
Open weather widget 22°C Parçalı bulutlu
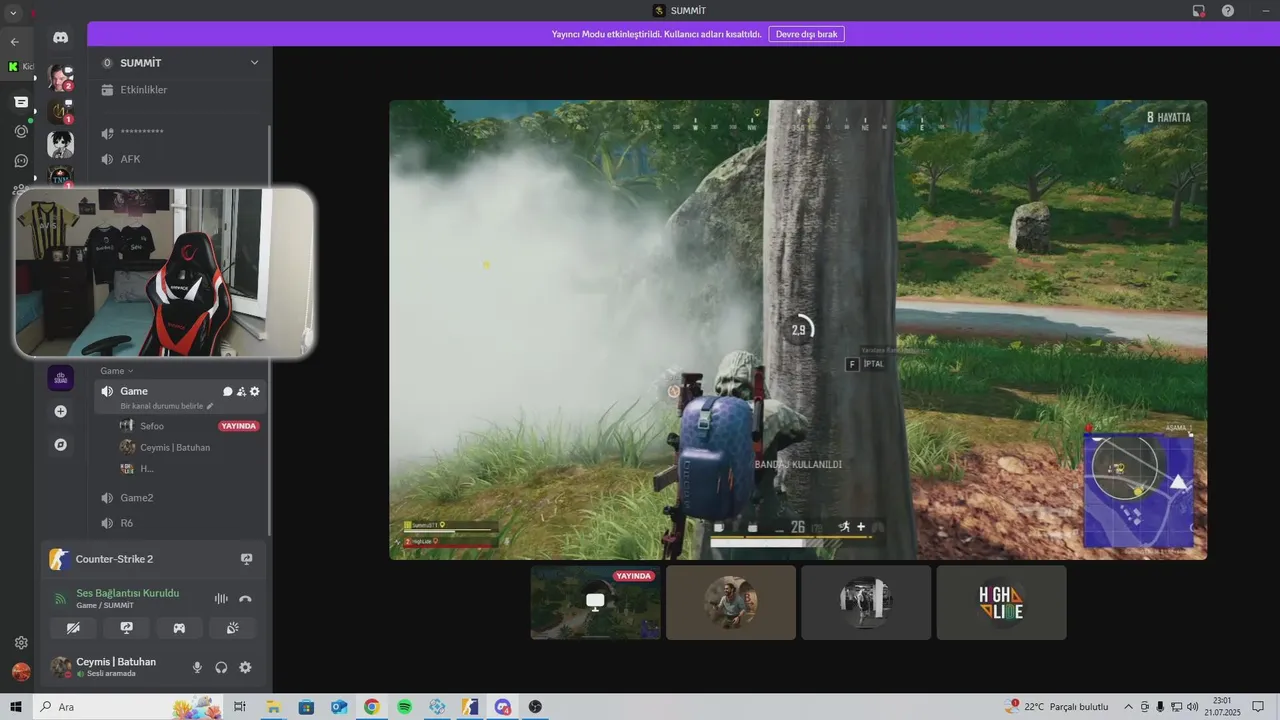pyautogui.click(x=1056, y=707)
